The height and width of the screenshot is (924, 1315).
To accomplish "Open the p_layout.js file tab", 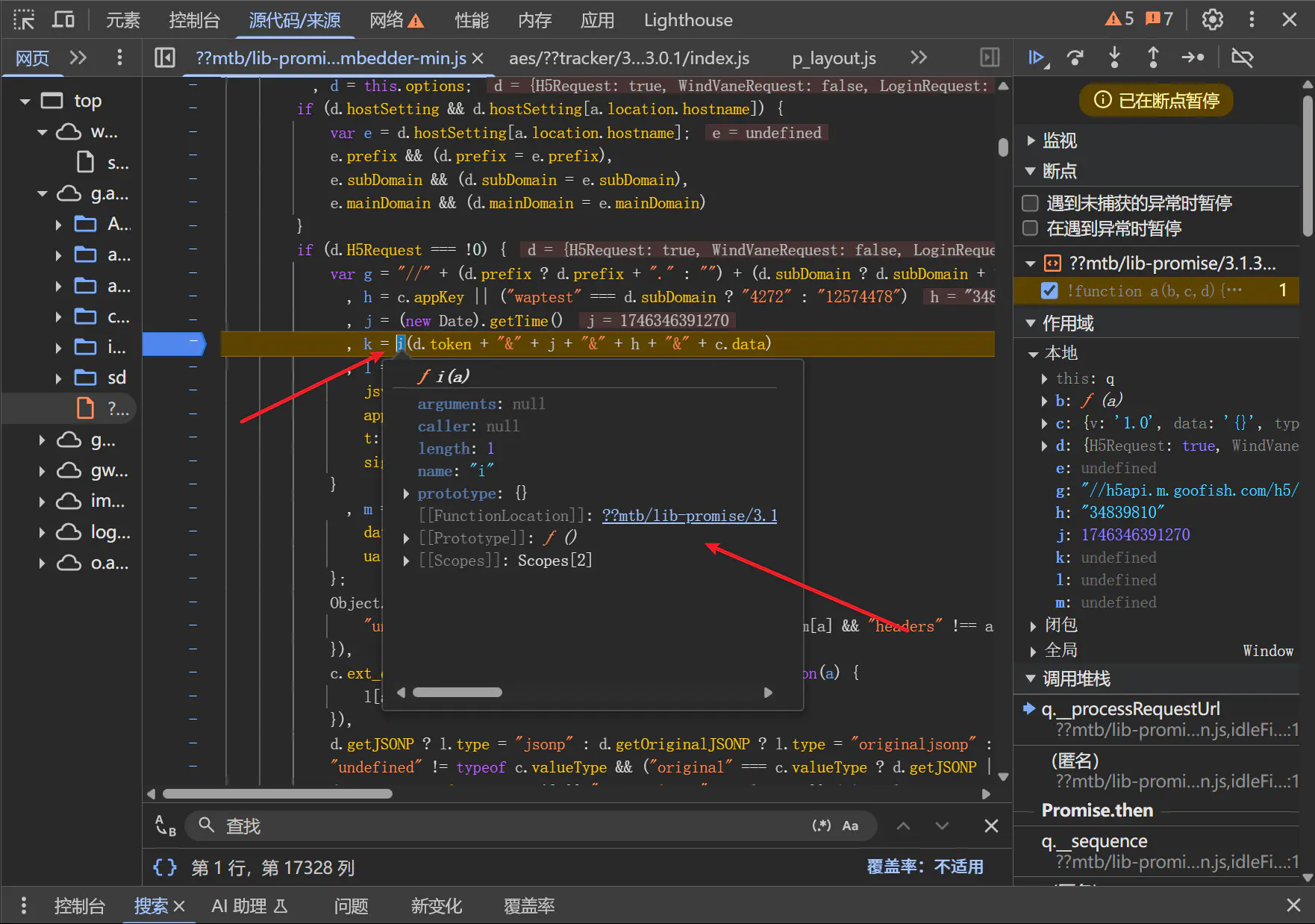I will [x=834, y=58].
